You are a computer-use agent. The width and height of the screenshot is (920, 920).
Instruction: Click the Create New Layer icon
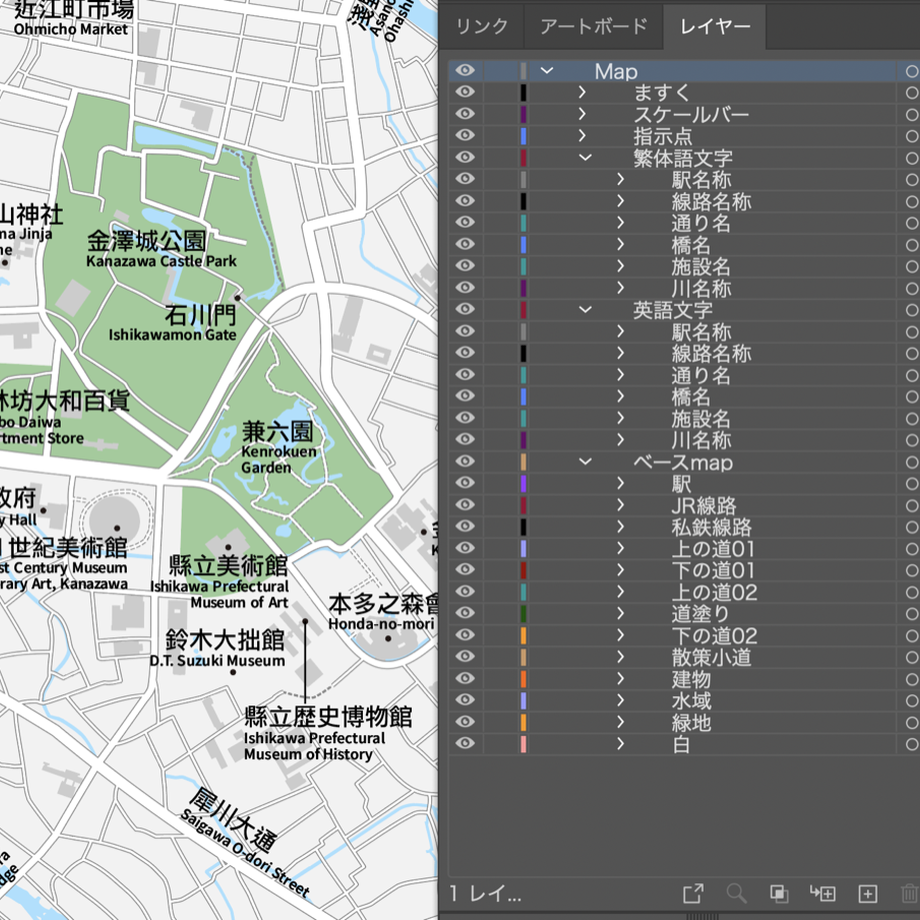pyautogui.click(x=868, y=893)
